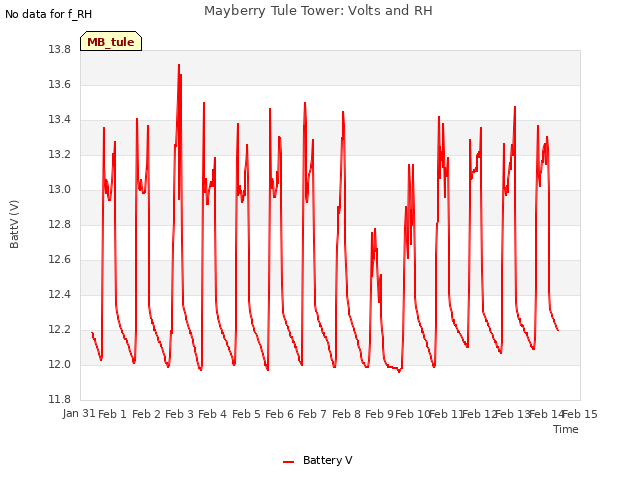Click the 'Feb 2' date tick label
The width and height of the screenshot is (640, 480).
point(146,414)
